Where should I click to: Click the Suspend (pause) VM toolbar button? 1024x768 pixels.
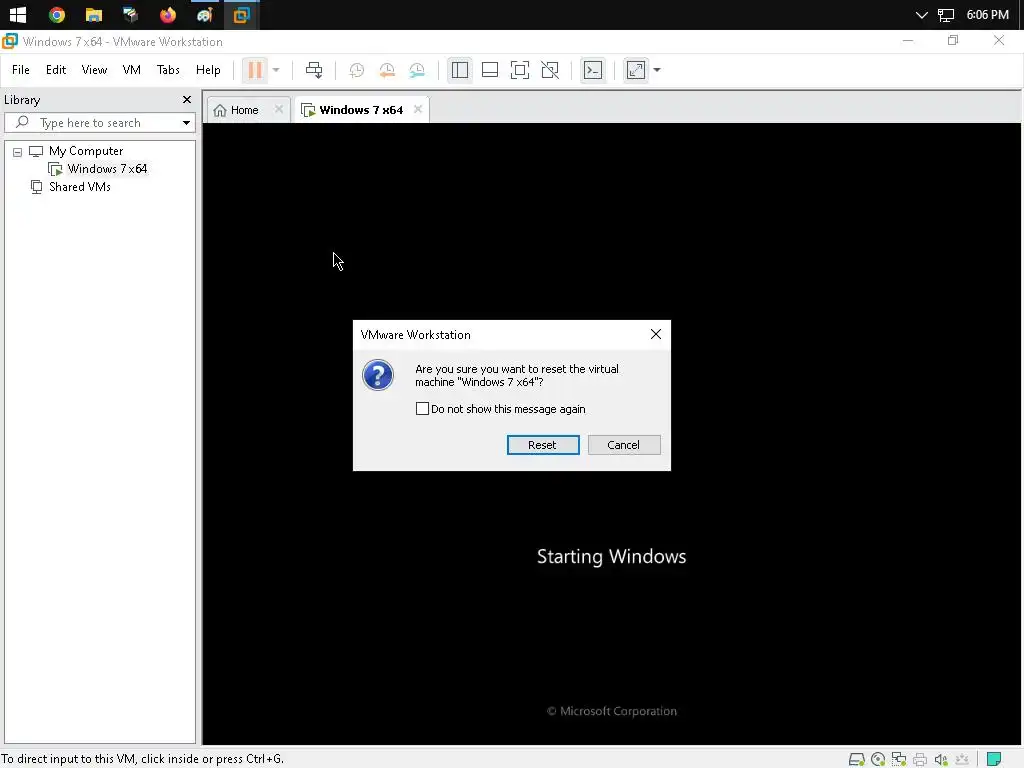point(255,70)
